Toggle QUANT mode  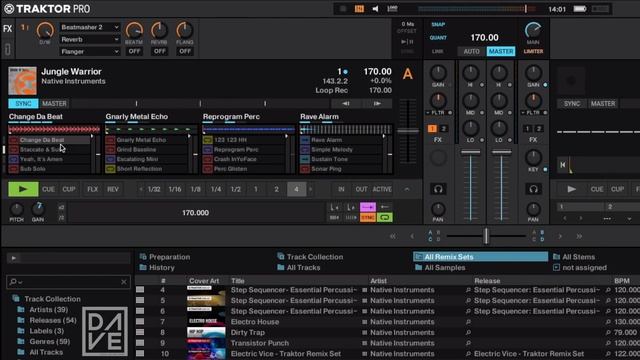(x=438, y=38)
